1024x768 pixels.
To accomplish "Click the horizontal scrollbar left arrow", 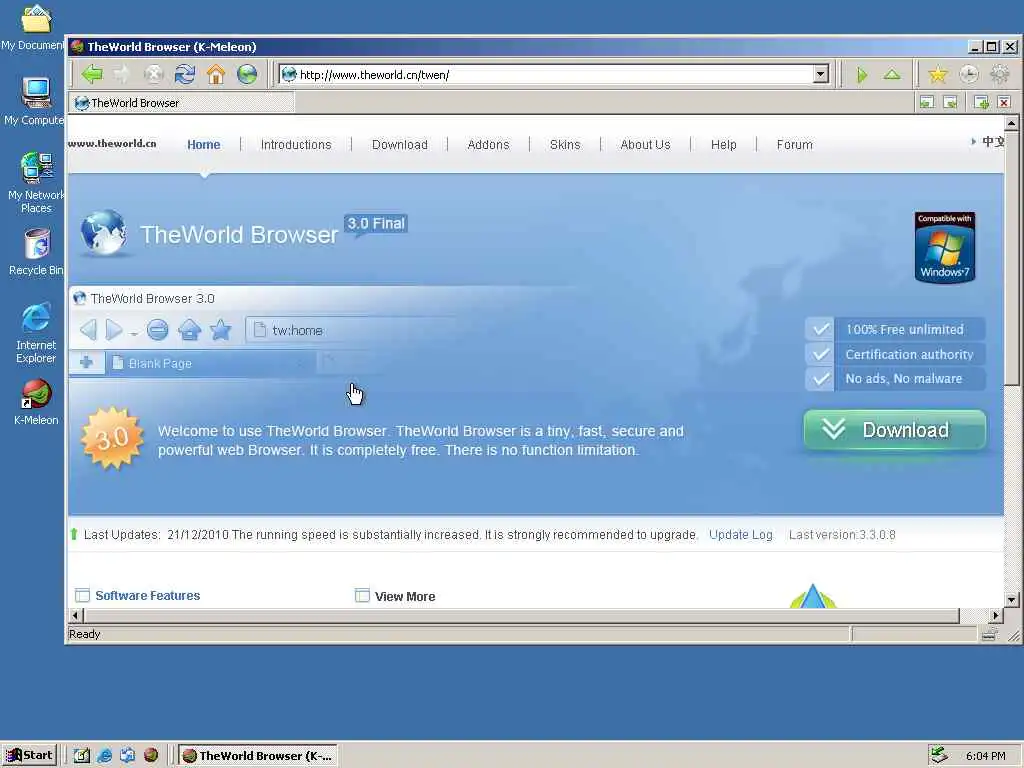I will pos(75,615).
